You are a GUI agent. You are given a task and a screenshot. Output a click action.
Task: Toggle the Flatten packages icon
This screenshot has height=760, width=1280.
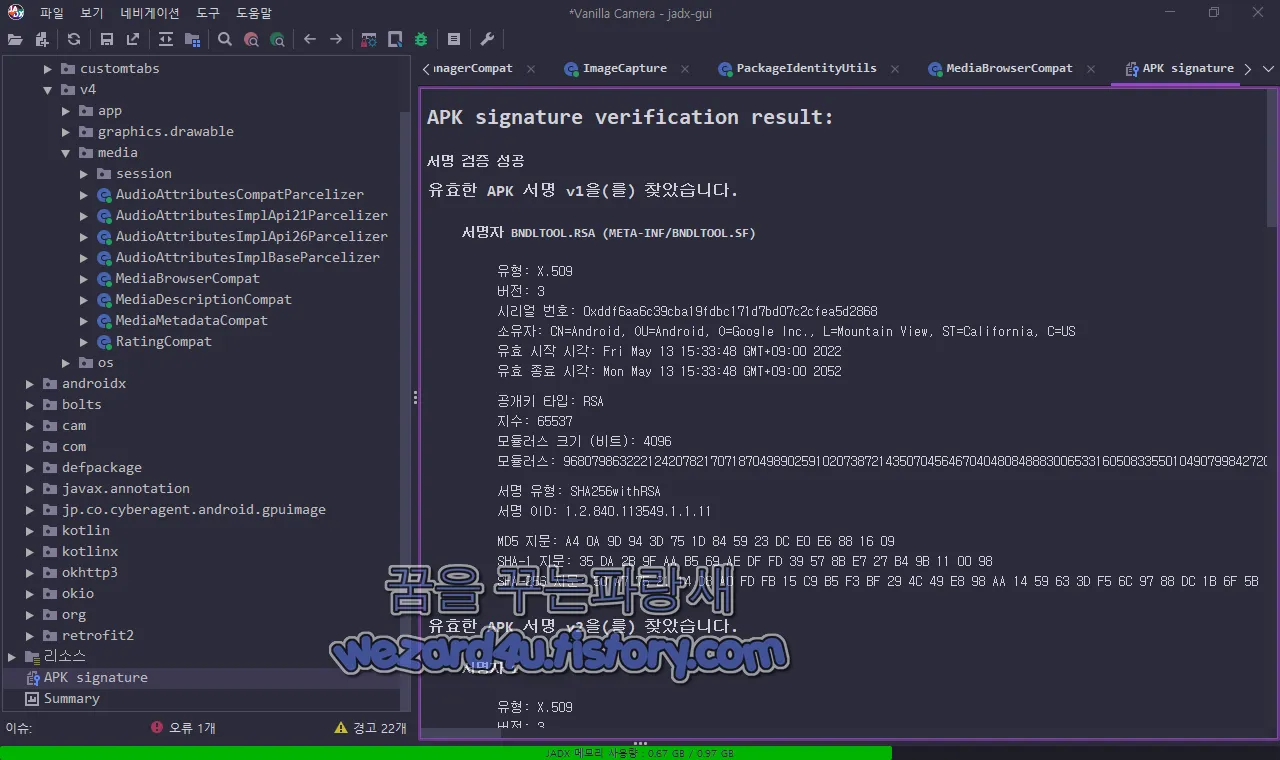pyautogui.click(x=192, y=40)
